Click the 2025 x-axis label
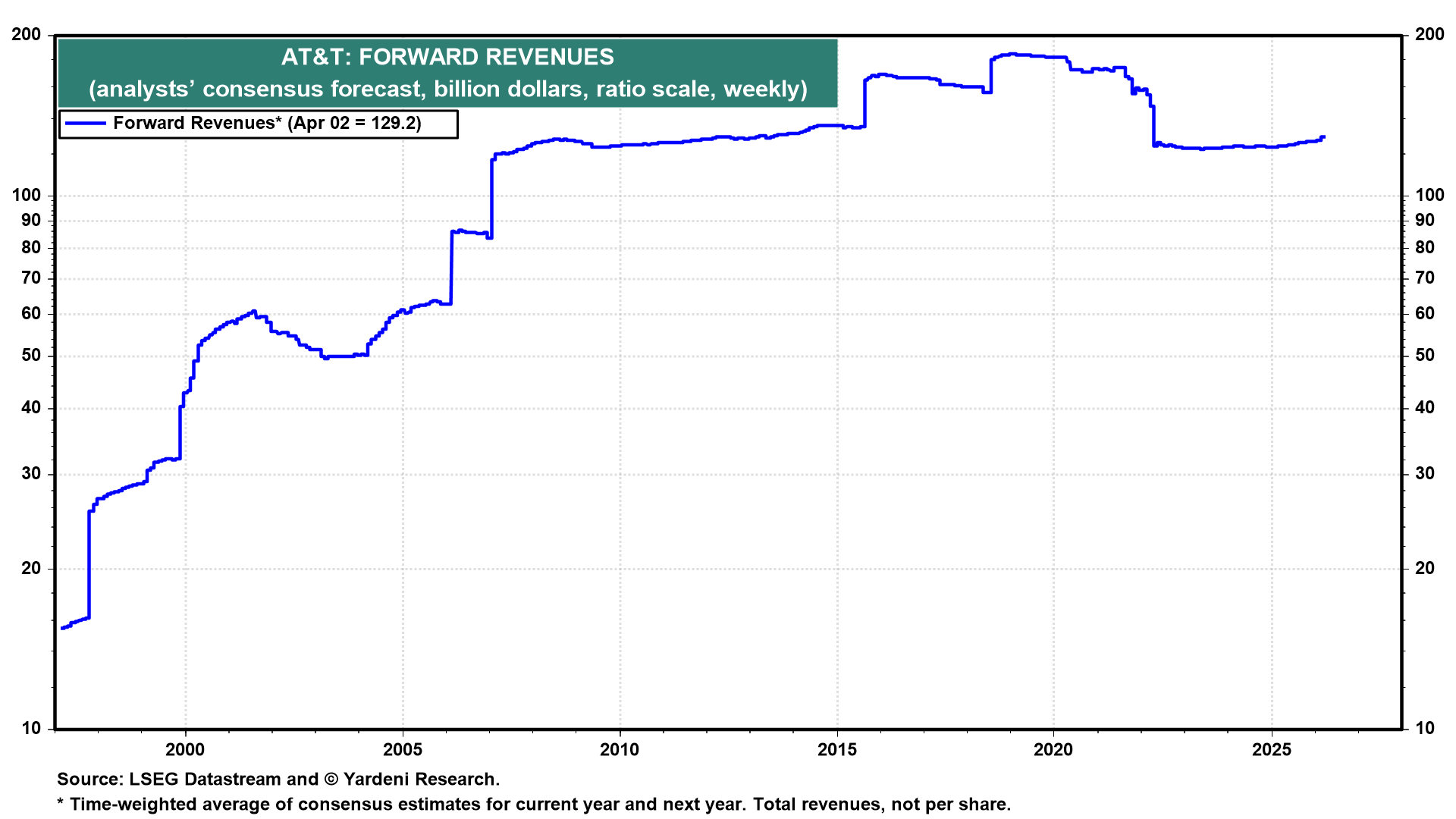1456x819 pixels. 1272,750
